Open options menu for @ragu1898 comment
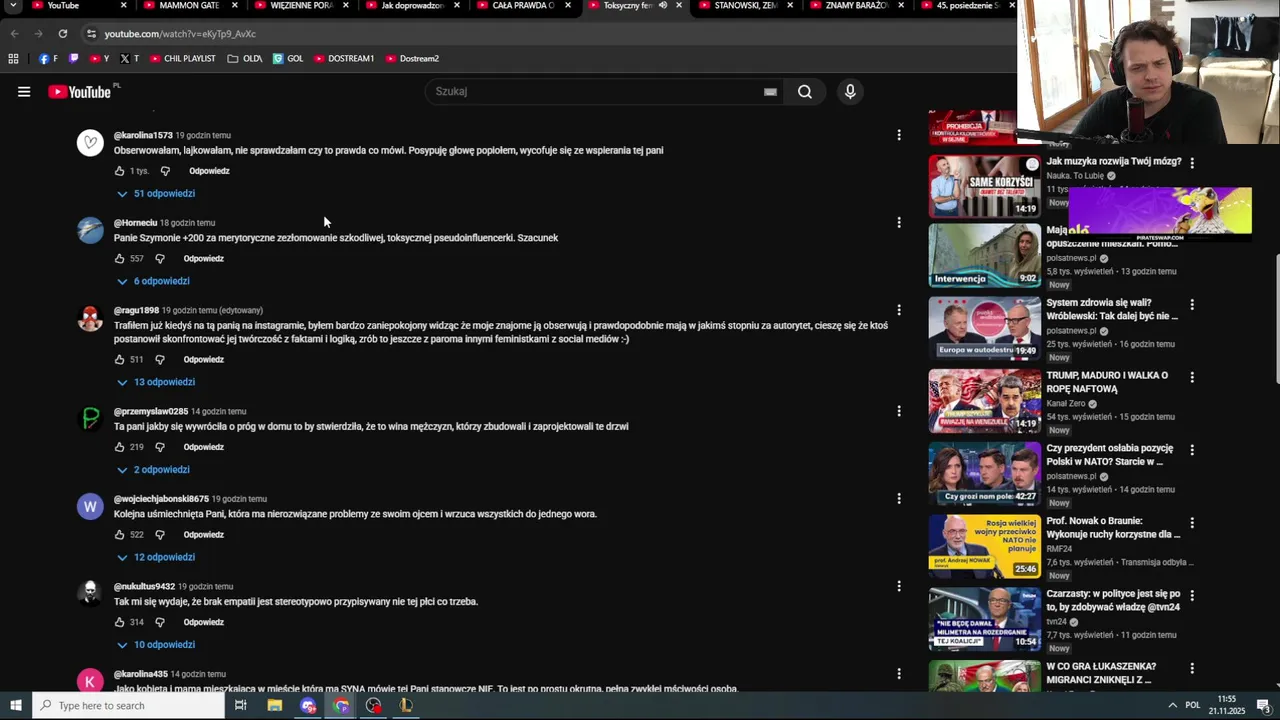1280x720 pixels. pos(899,310)
